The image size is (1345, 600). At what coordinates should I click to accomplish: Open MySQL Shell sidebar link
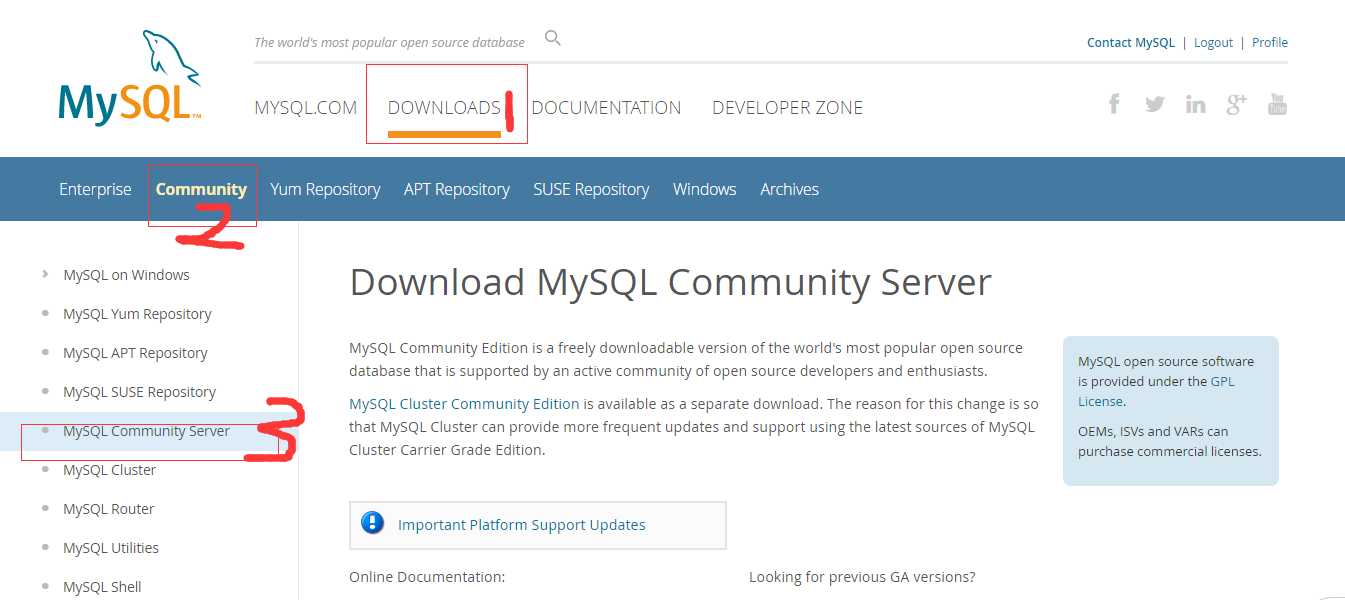pyautogui.click(x=102, y=587)
